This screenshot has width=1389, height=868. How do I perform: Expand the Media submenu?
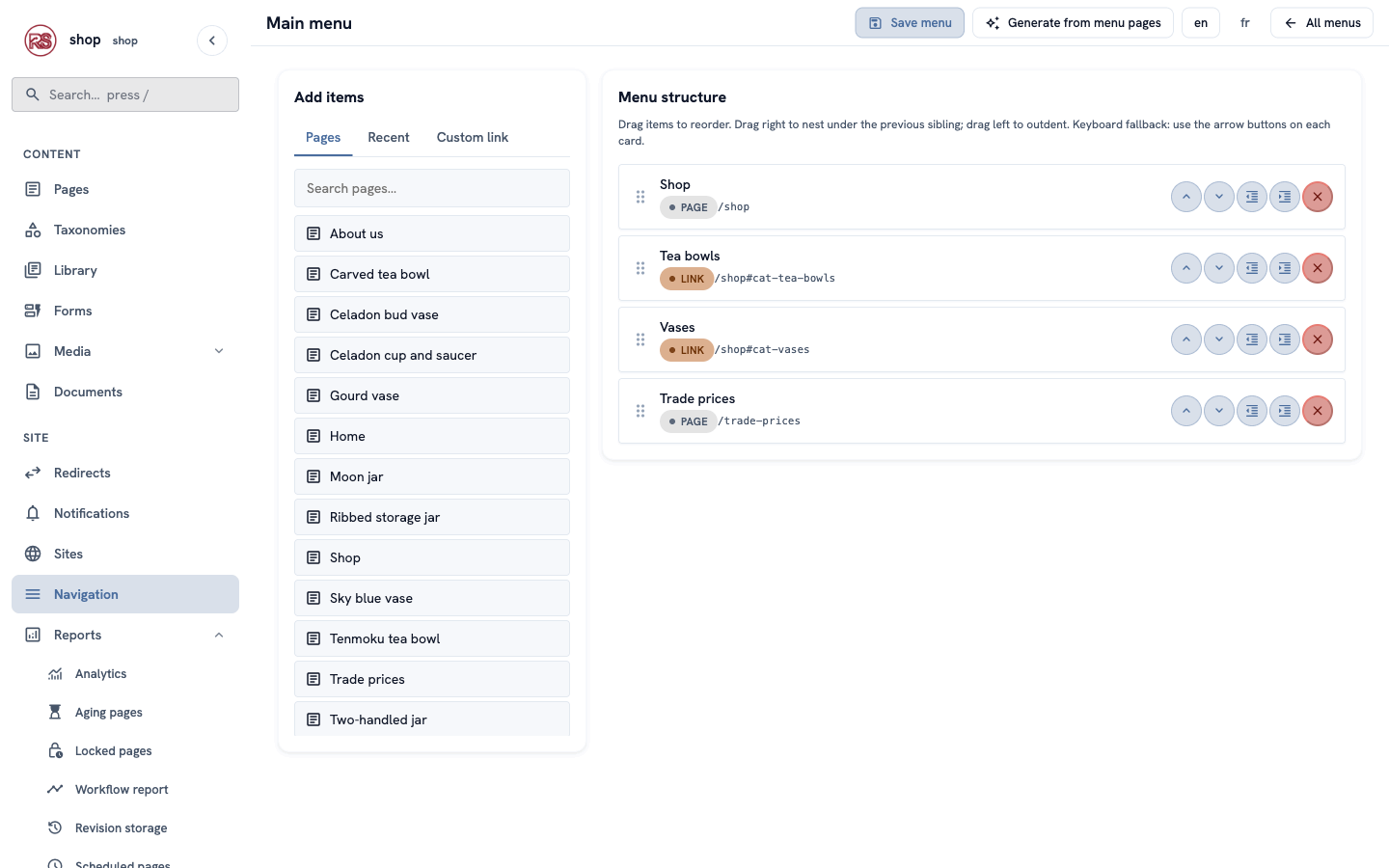click(x=219, y=351)
